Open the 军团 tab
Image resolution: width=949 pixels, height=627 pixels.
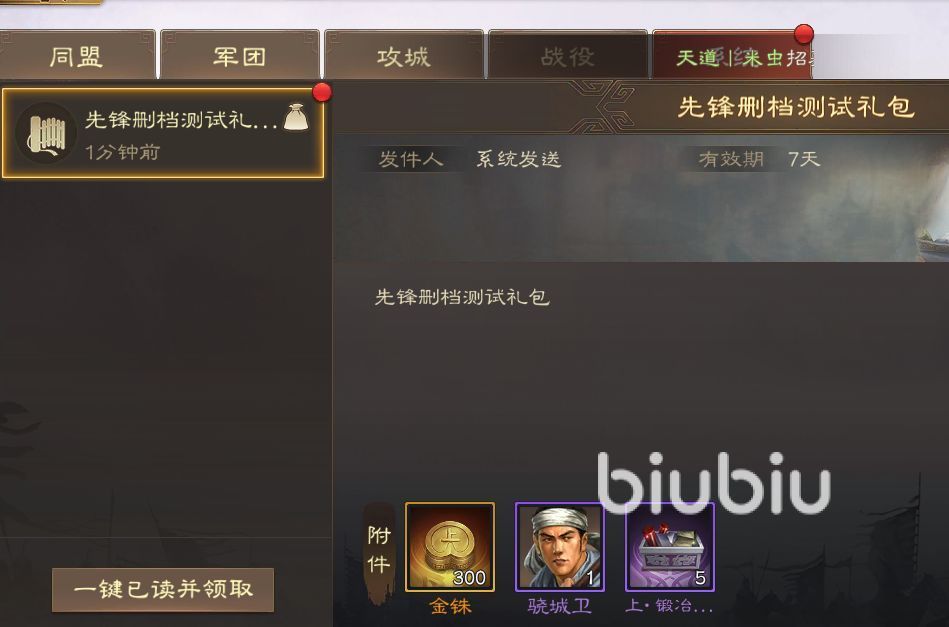click(x=240, y=56)
